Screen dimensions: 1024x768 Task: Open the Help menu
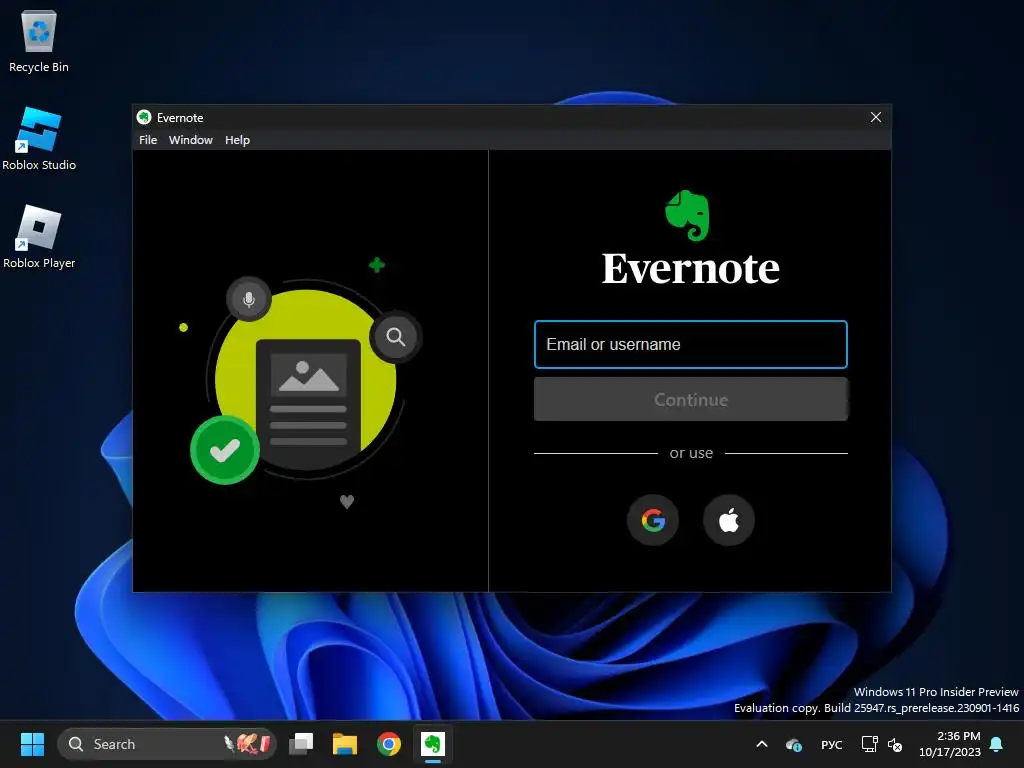(x=237, y=140)
